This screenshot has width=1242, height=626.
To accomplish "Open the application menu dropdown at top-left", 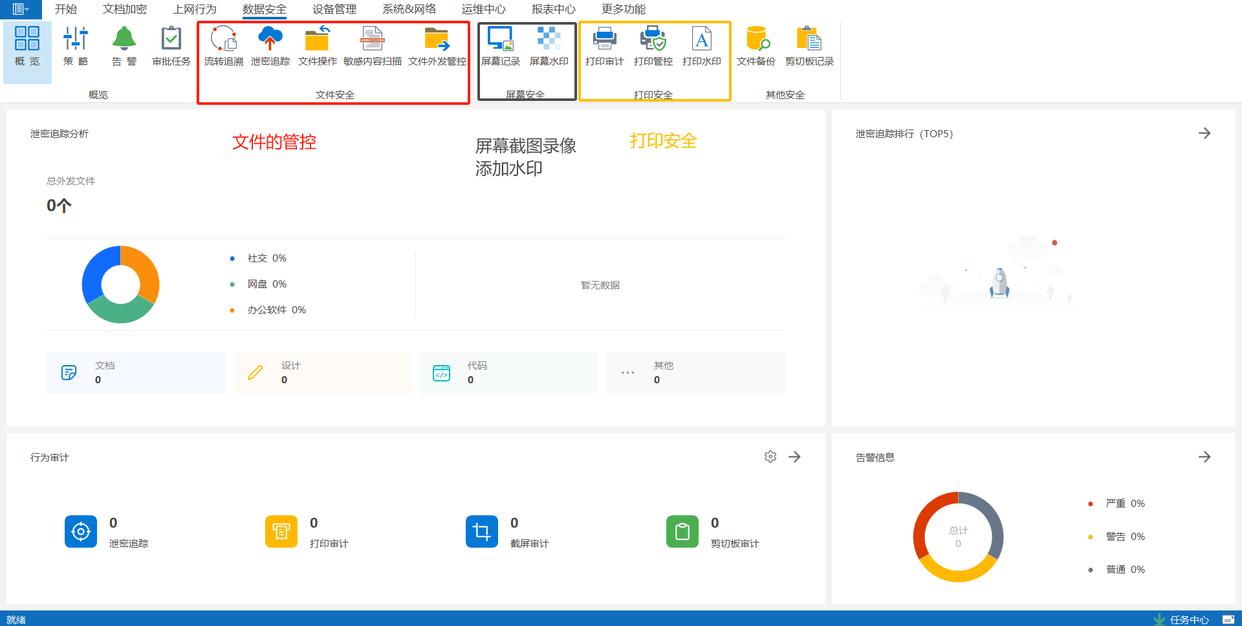I will pos(20,9).
